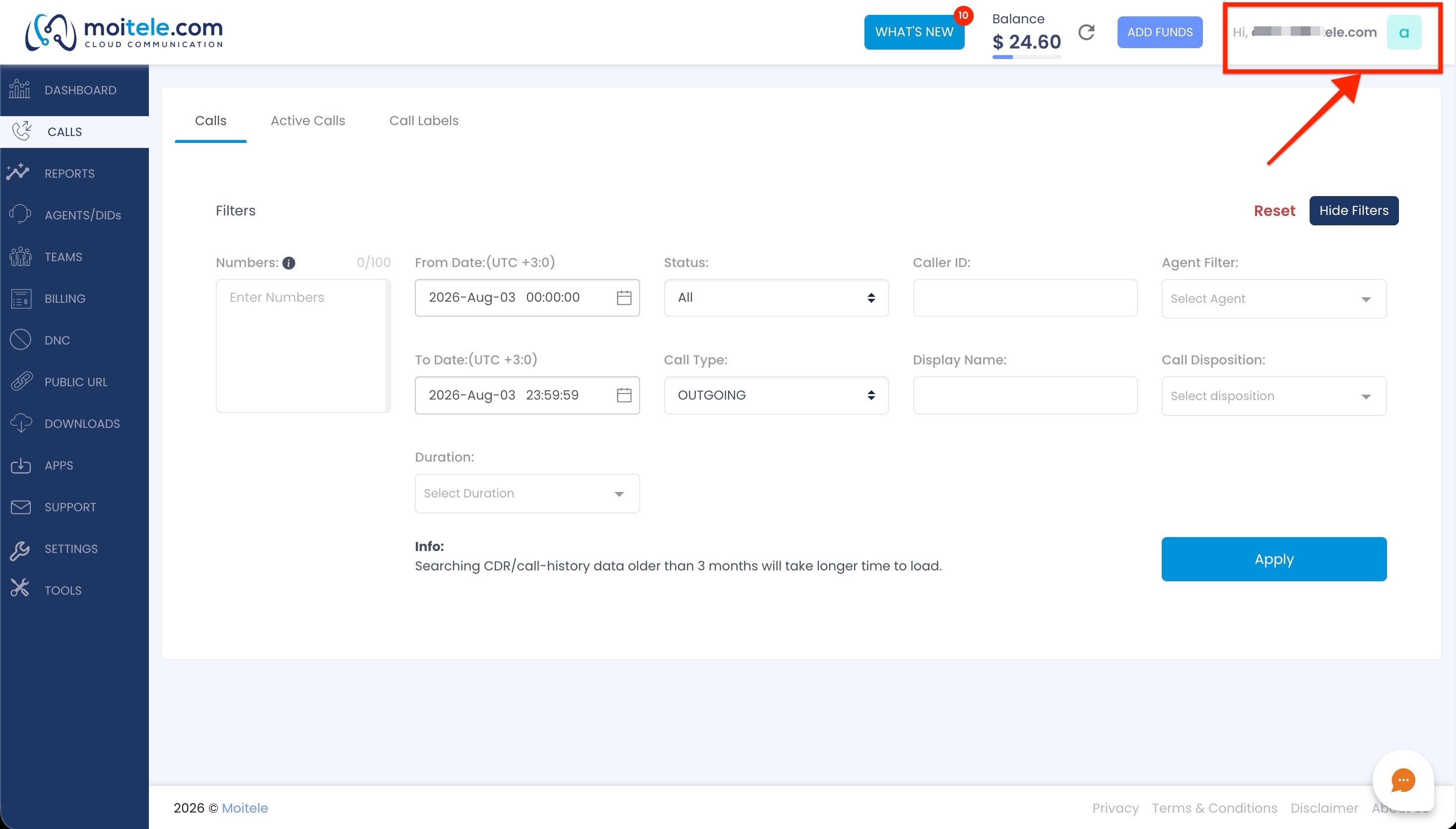Click the To Date field 2026-Aug-03 23:59:59
Image resolution: width=1456 pixels, height=829 pixels.
527,395
